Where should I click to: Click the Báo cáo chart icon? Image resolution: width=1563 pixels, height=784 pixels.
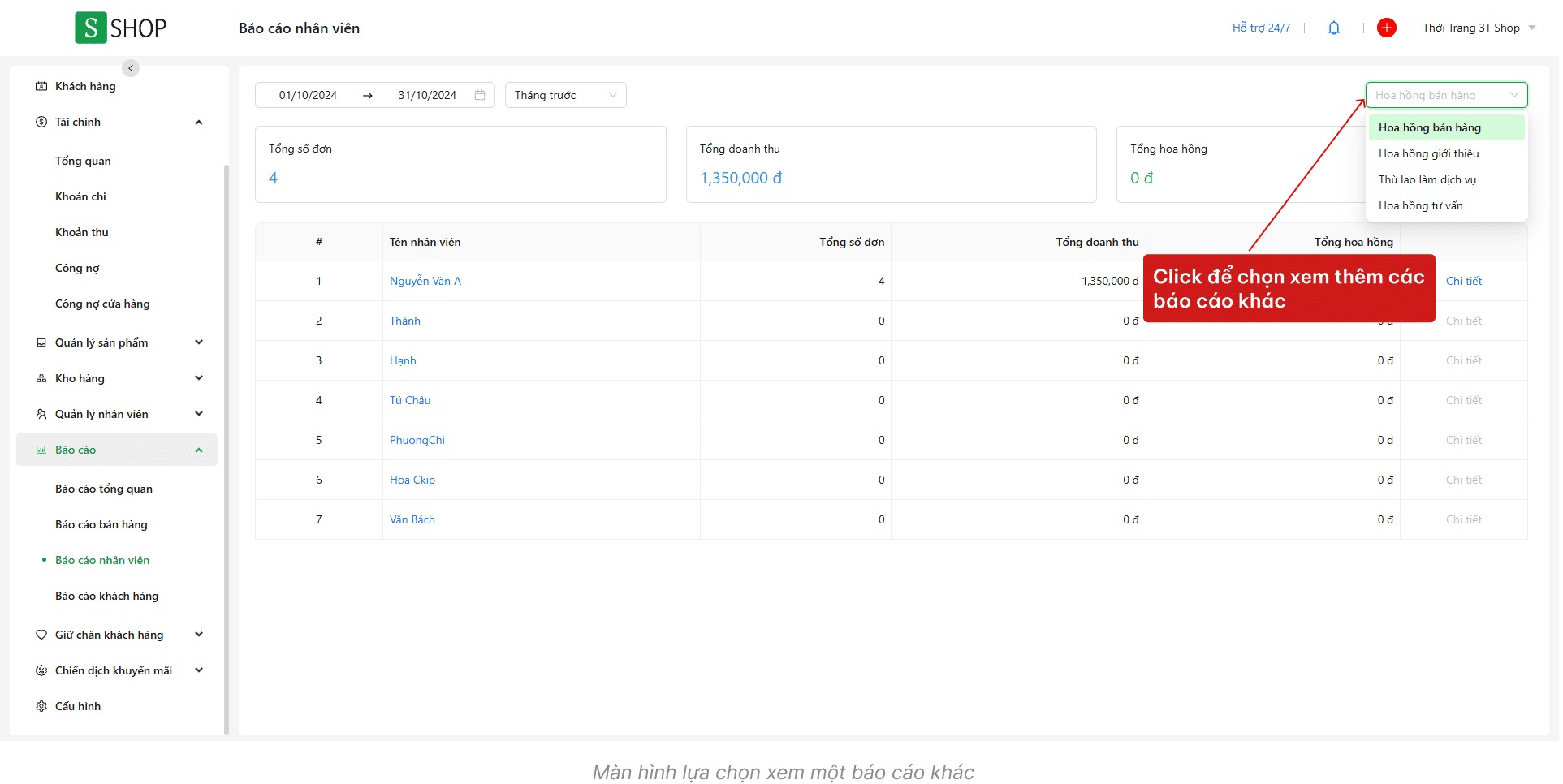41,450
